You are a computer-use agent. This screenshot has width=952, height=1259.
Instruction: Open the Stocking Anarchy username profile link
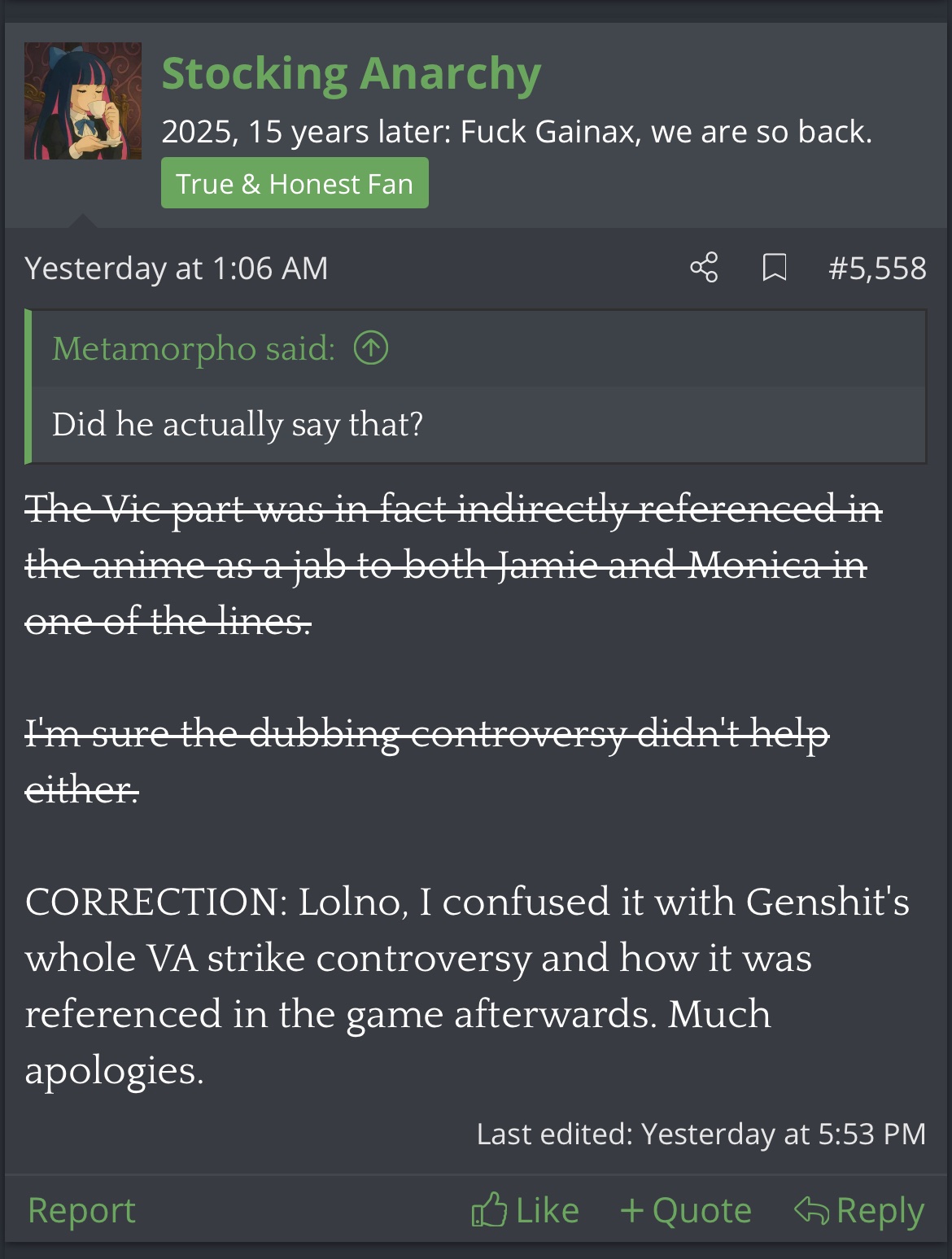click(x=351, y=74)
